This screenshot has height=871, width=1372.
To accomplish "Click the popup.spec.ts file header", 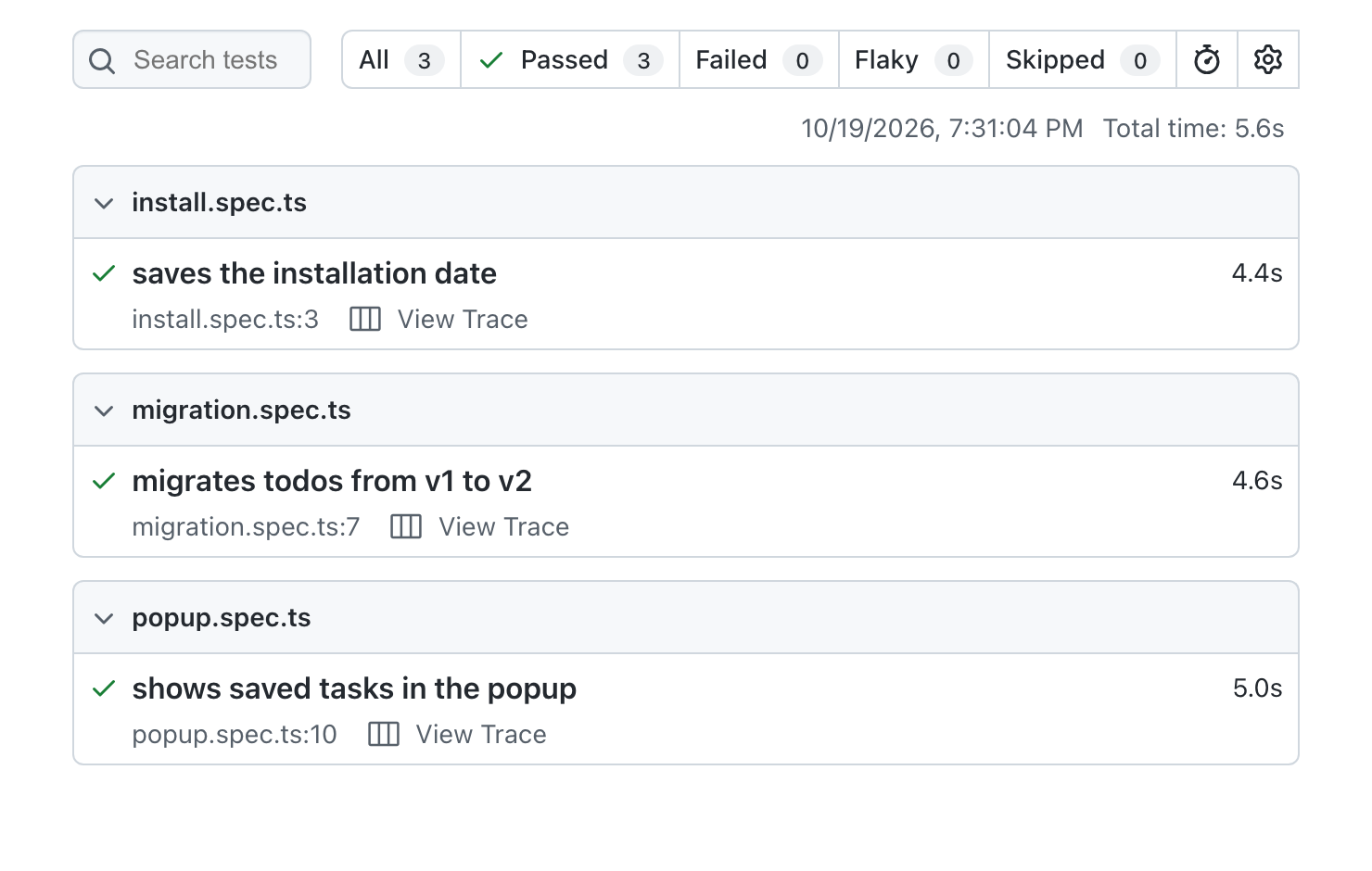I will pyautogui.click(x=686, y=618).
